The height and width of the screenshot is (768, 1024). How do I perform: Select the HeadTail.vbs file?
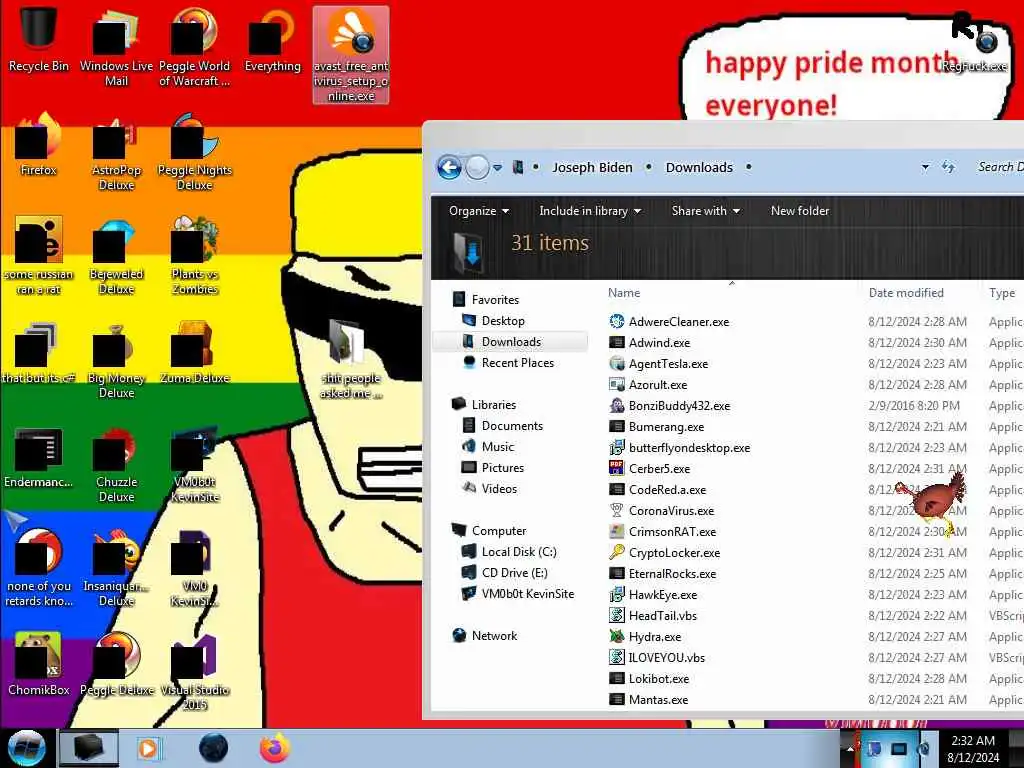(662, 616)
